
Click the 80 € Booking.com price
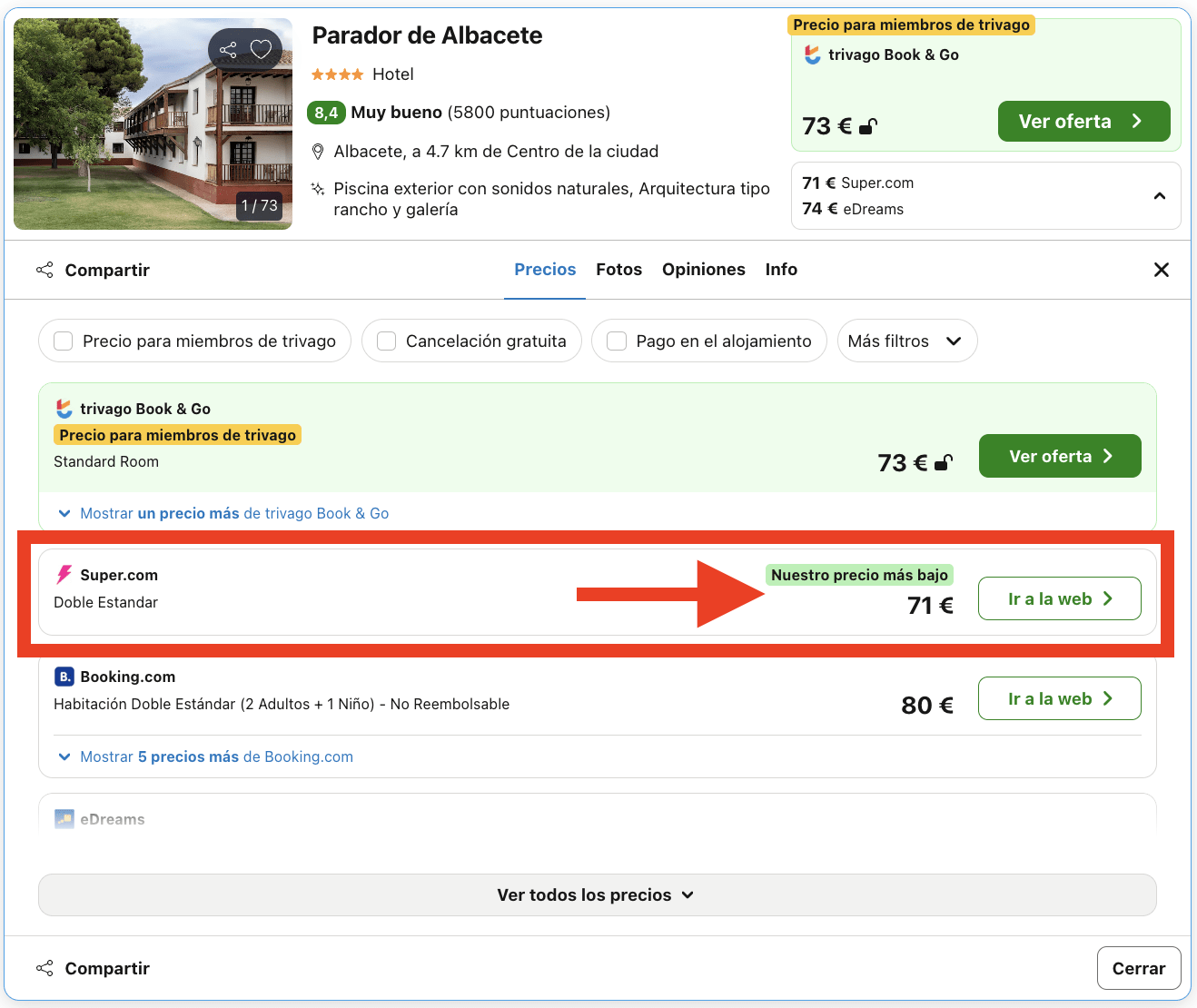[x=927, y=706]
